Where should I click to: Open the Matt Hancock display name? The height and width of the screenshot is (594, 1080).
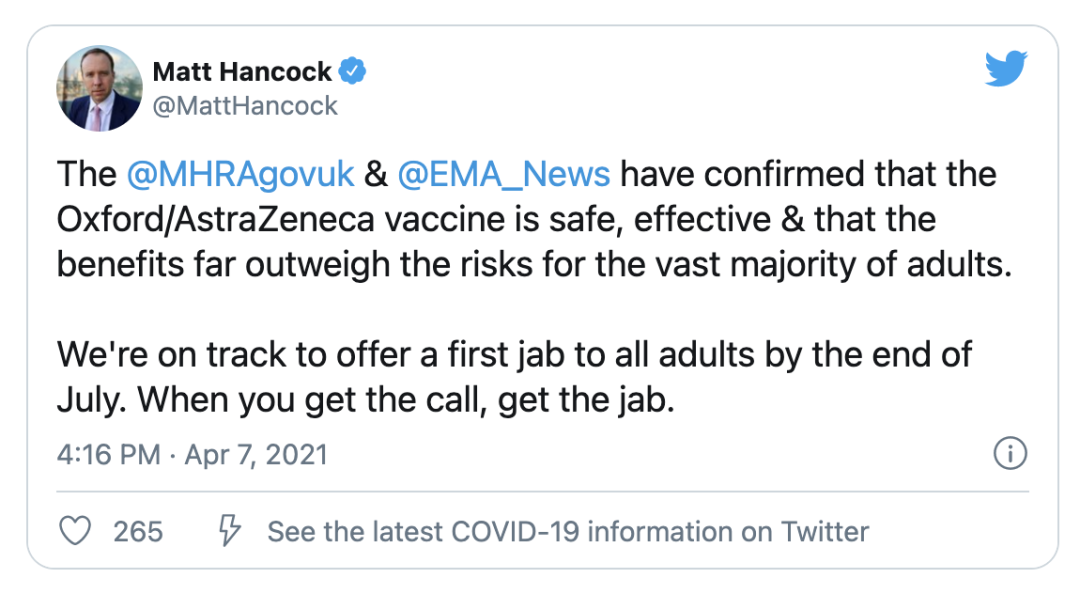pyautogui.click(x=242, y=72)
